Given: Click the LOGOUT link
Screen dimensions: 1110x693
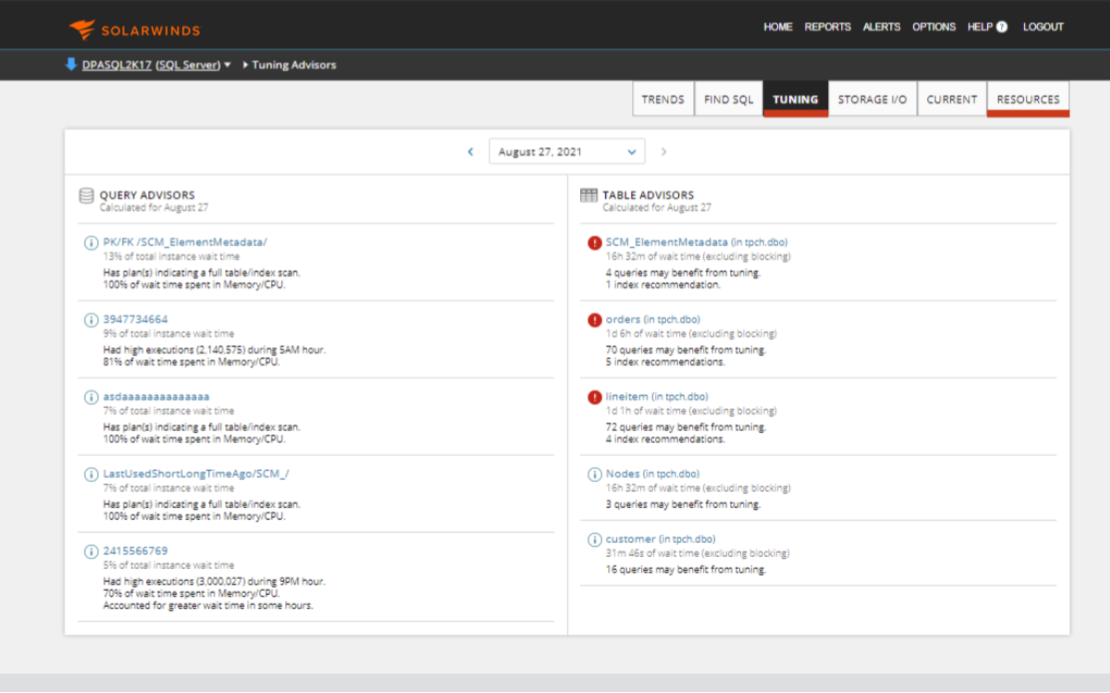Looking at the screenshot, I should pos(1043,26).
